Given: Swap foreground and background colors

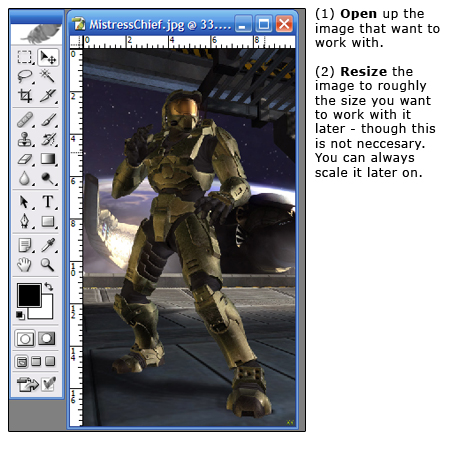Looking at the screenshot, I should (49, 287).
